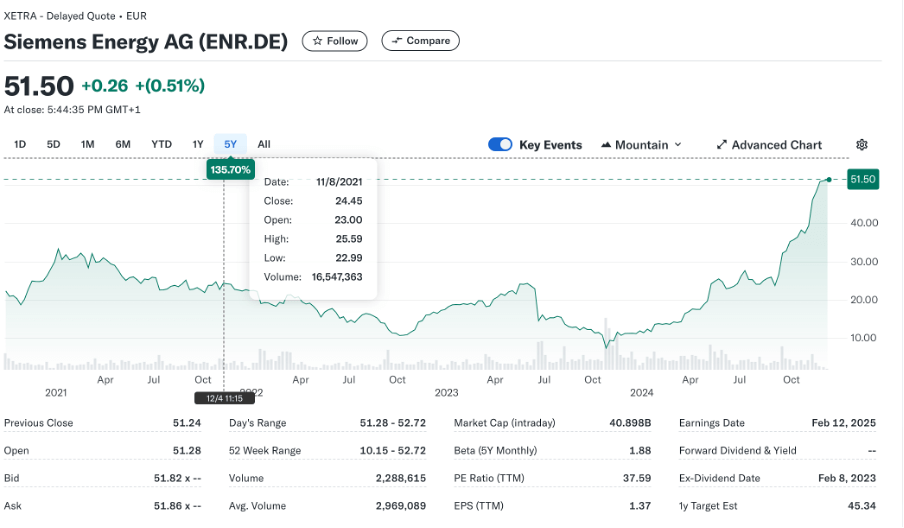
Task: Click the 51.50 current price marker
Action: [862, 179]
